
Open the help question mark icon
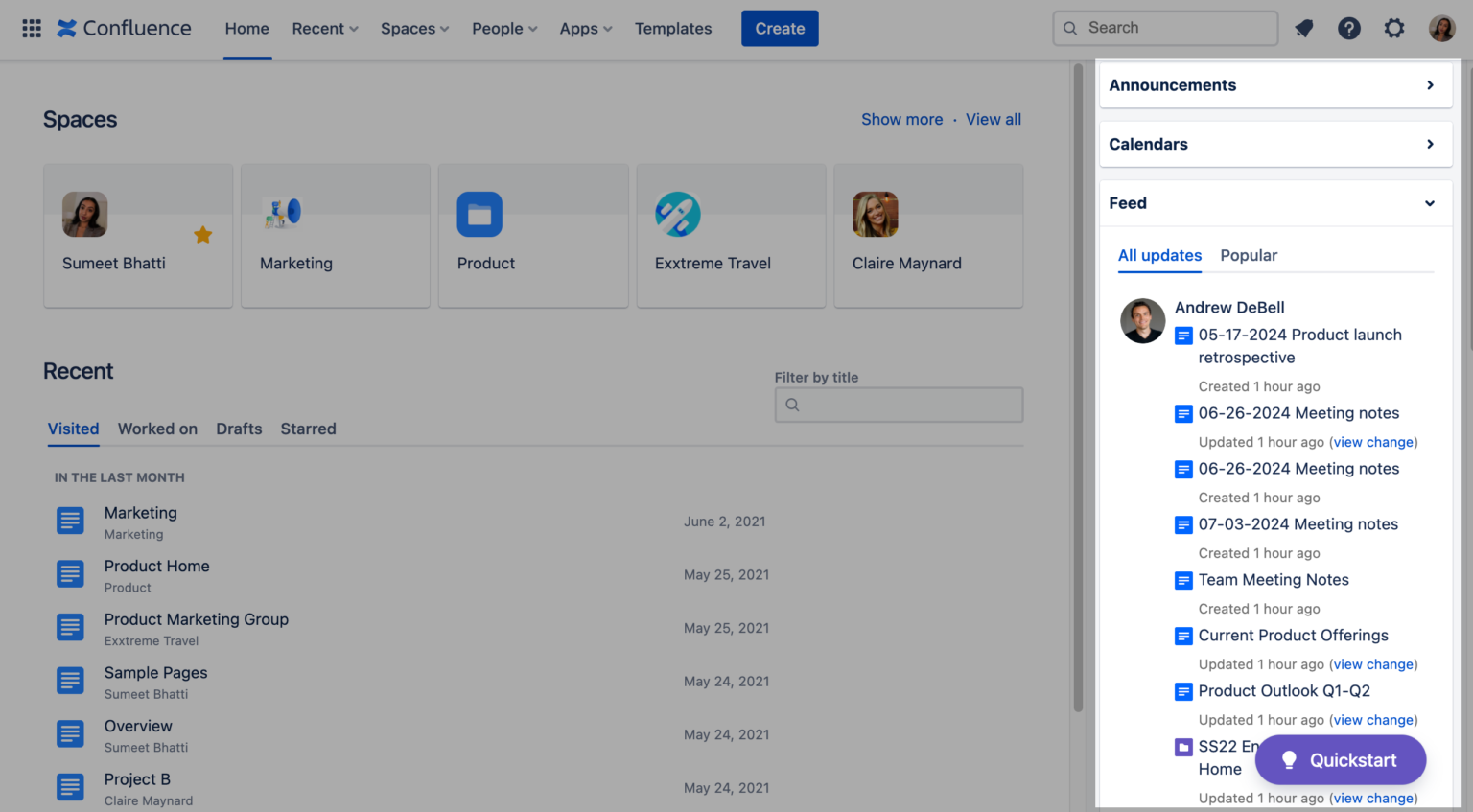click(1348, 28)
